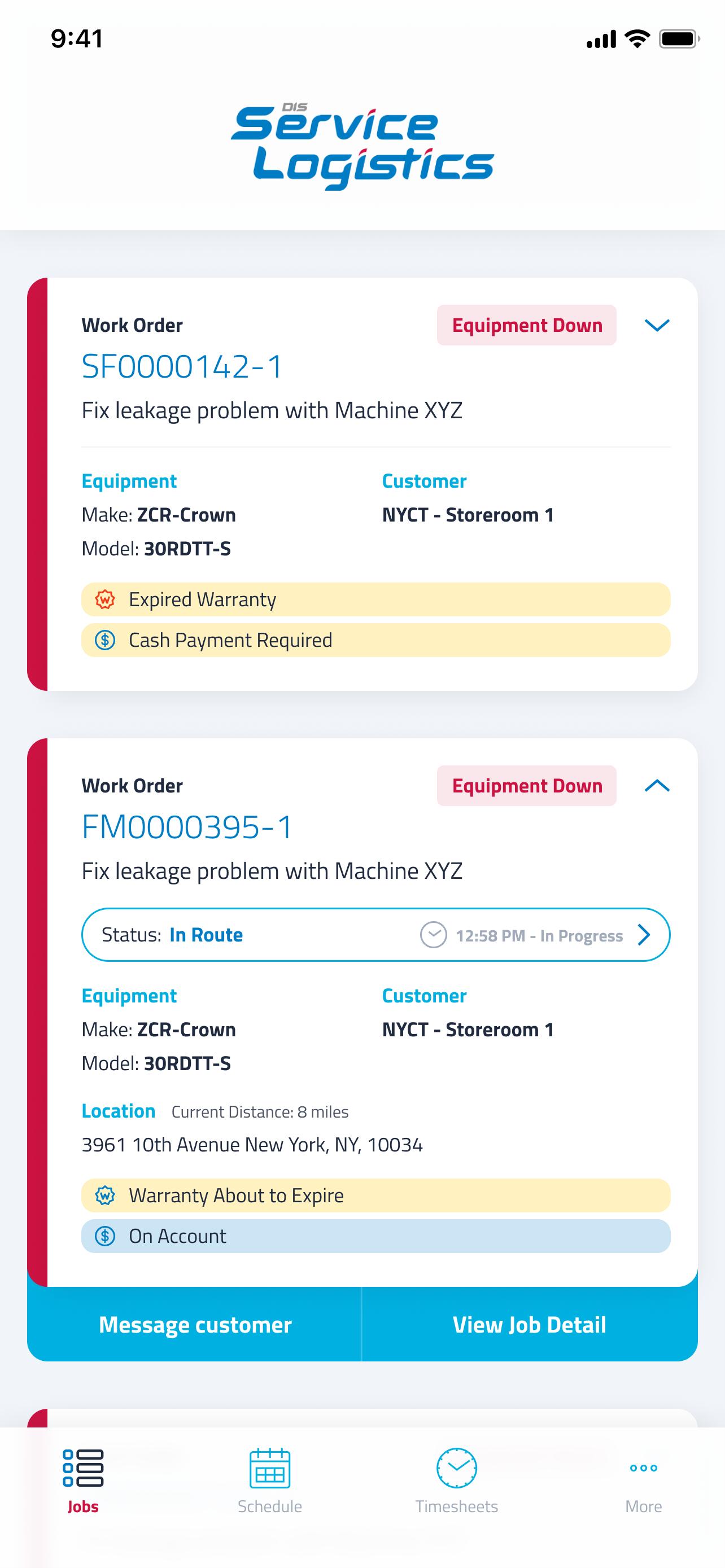Tap the Cash Payment Required dollar icon
This screenshot has width=725, height=1568.
(104, 640)
